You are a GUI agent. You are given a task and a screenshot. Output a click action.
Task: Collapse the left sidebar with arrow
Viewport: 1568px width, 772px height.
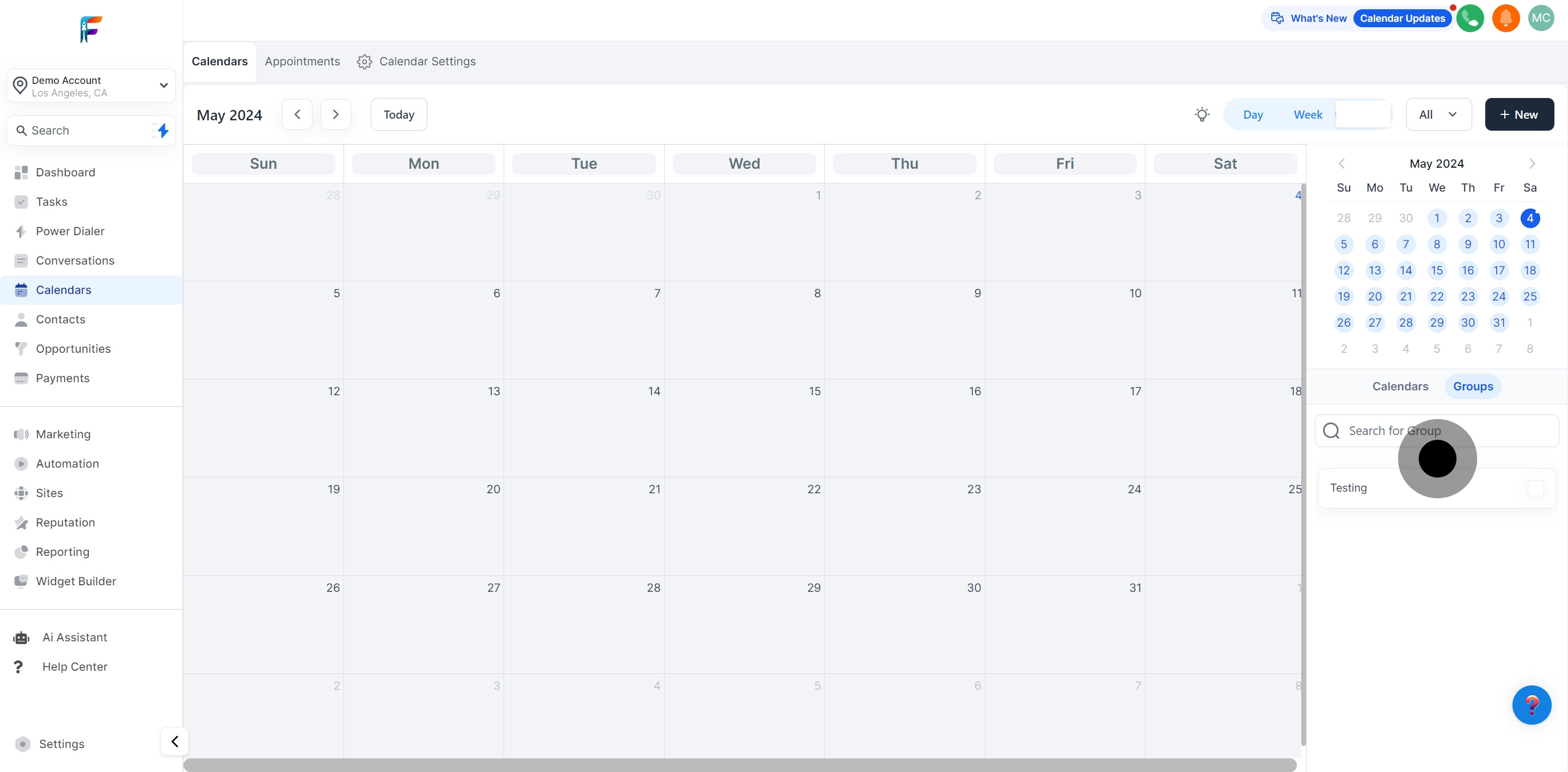[x=175, y=742]
